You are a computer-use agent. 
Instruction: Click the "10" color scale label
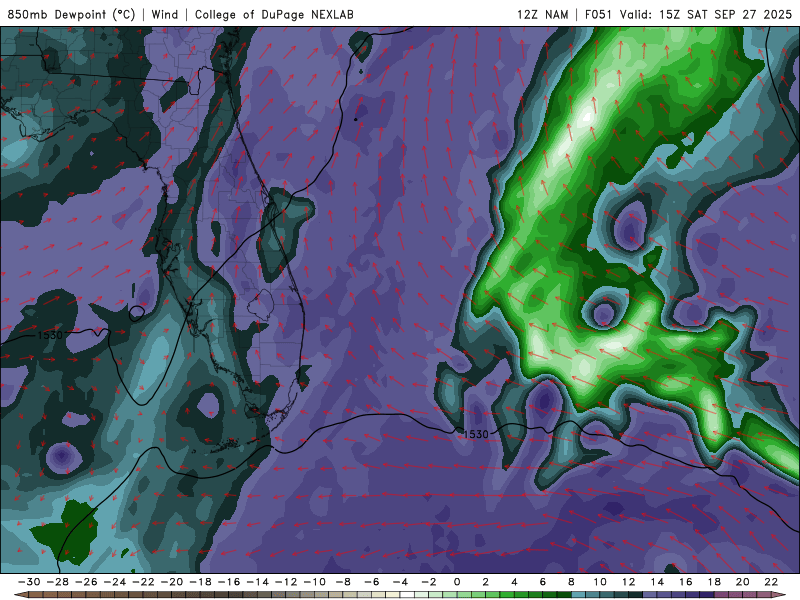(600, 582)
